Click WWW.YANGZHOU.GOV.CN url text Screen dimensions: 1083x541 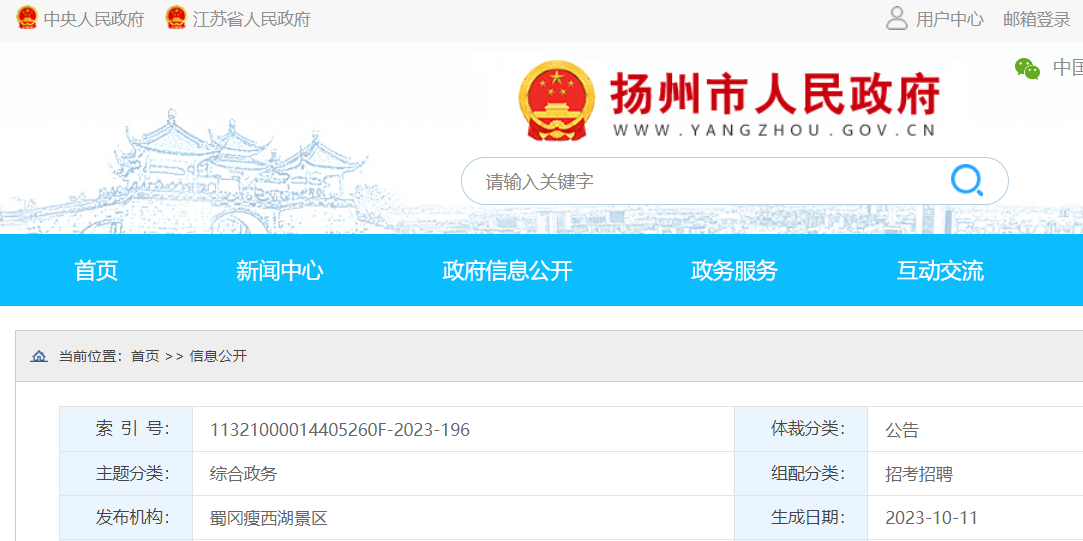(x=774, y=130)
